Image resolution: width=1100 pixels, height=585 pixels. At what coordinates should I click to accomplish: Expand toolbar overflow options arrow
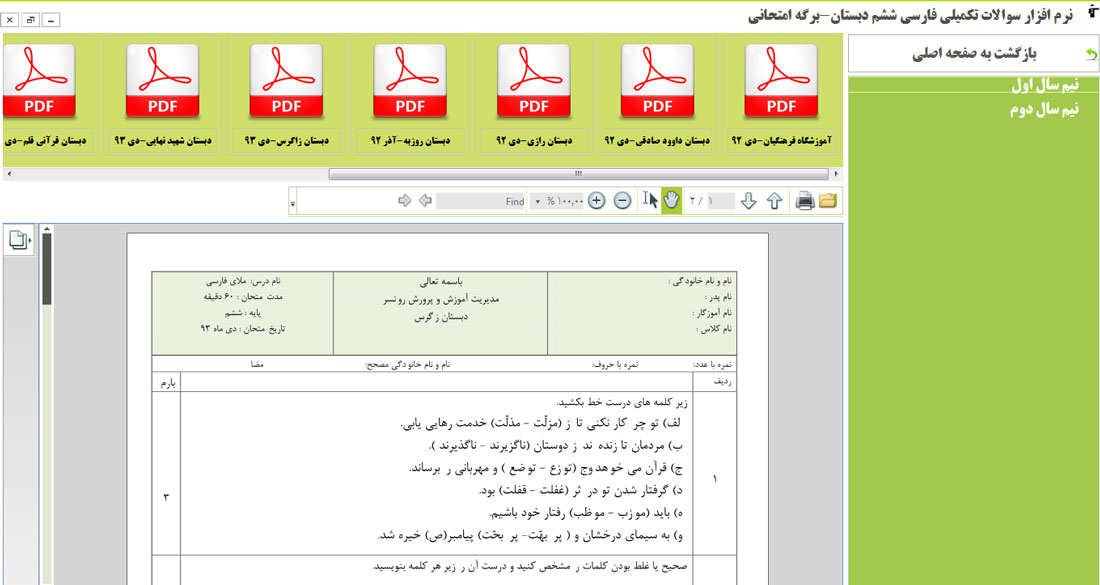(293, 203)
